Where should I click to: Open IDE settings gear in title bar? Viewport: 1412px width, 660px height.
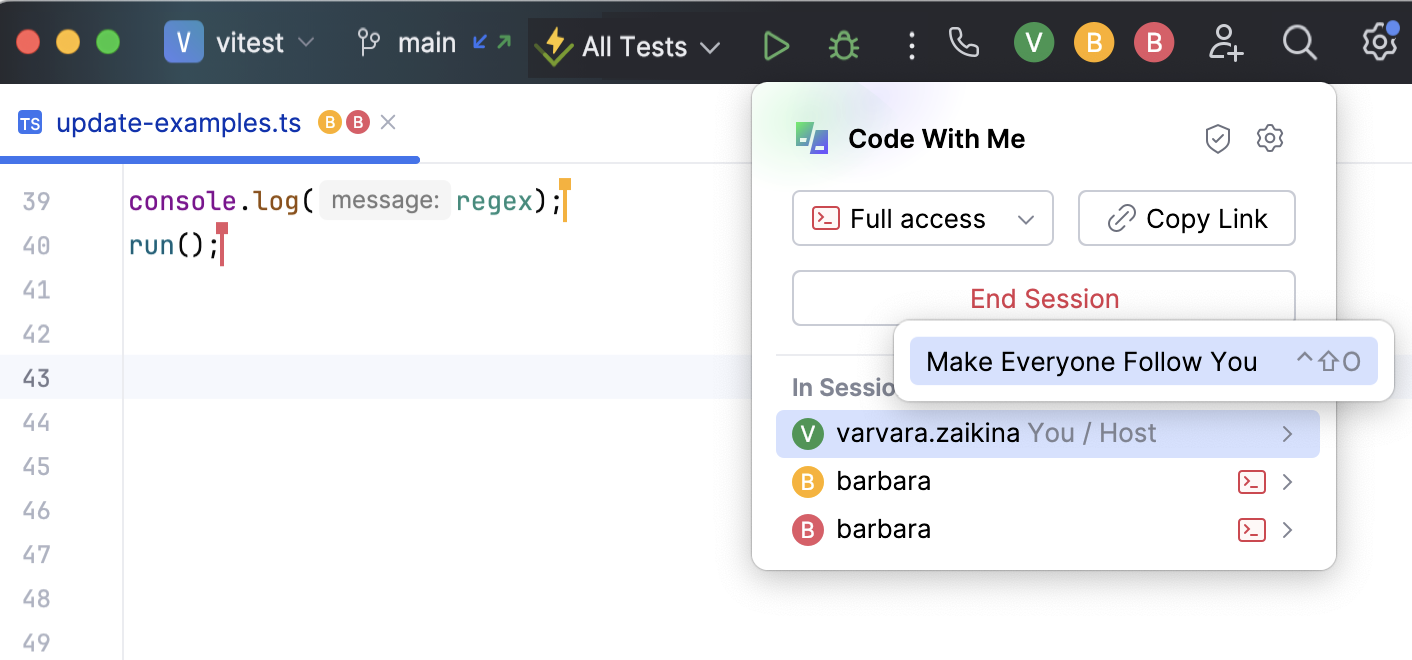(x=1379, y=43)
